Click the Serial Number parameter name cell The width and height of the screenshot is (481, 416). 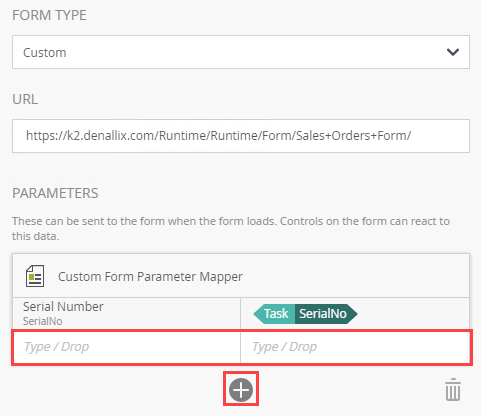127,313
